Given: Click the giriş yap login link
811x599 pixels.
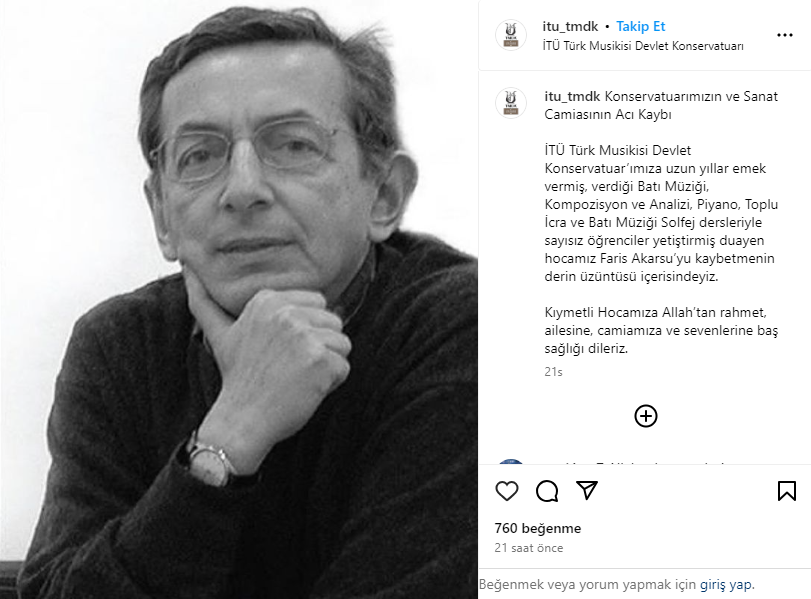Looking at the screenshot, I should (726, 585).
